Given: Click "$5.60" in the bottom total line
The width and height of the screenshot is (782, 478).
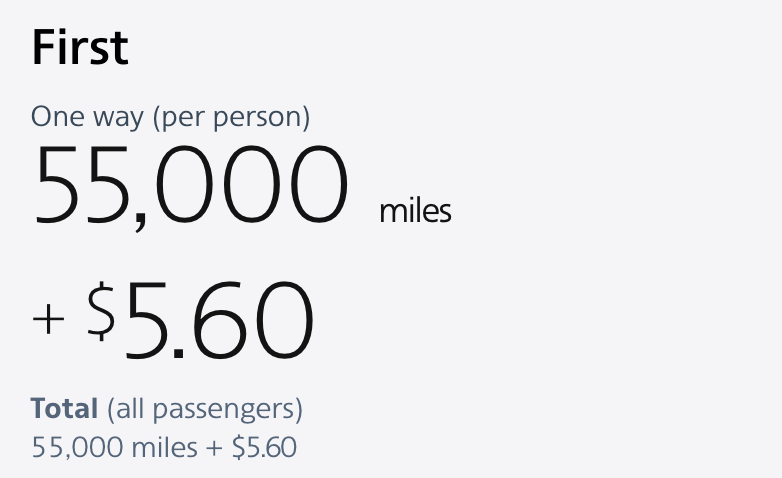Looking at the screenshot, I should pos(264,447).
